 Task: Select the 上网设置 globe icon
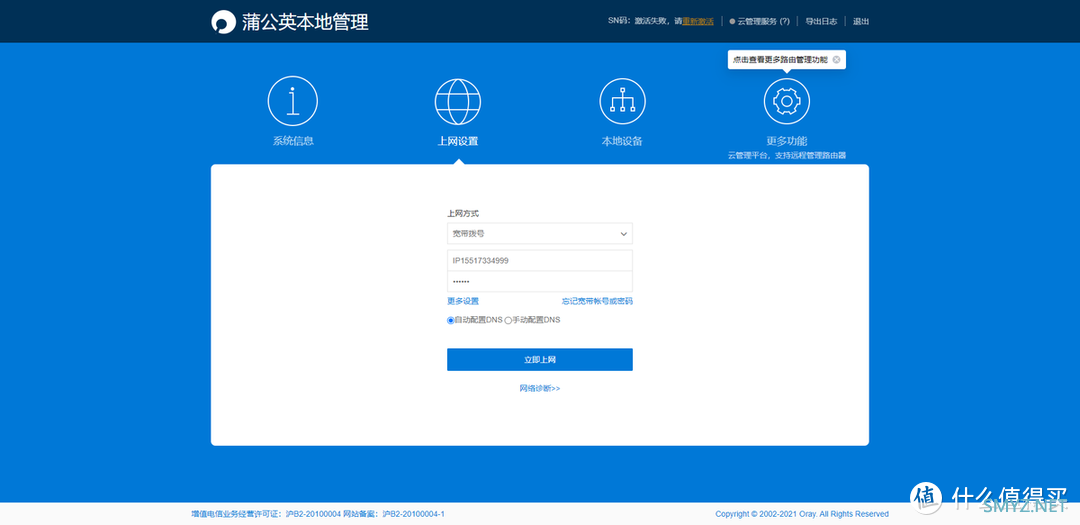point(458,101)
